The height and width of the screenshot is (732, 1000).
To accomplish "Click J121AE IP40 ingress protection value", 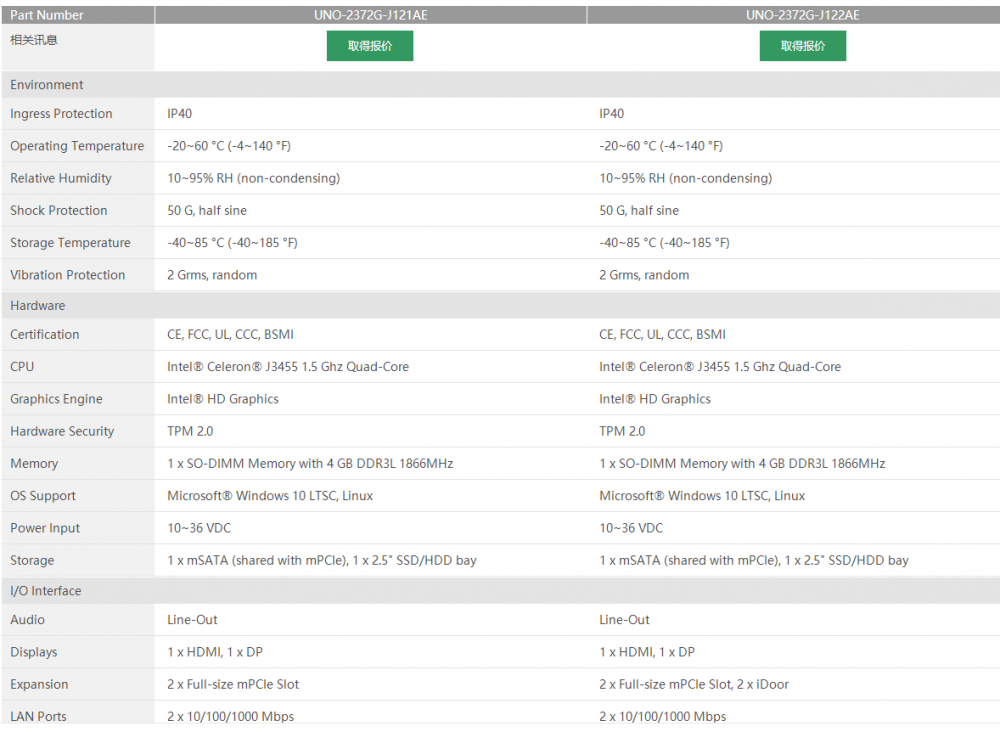I will point(179,113).
